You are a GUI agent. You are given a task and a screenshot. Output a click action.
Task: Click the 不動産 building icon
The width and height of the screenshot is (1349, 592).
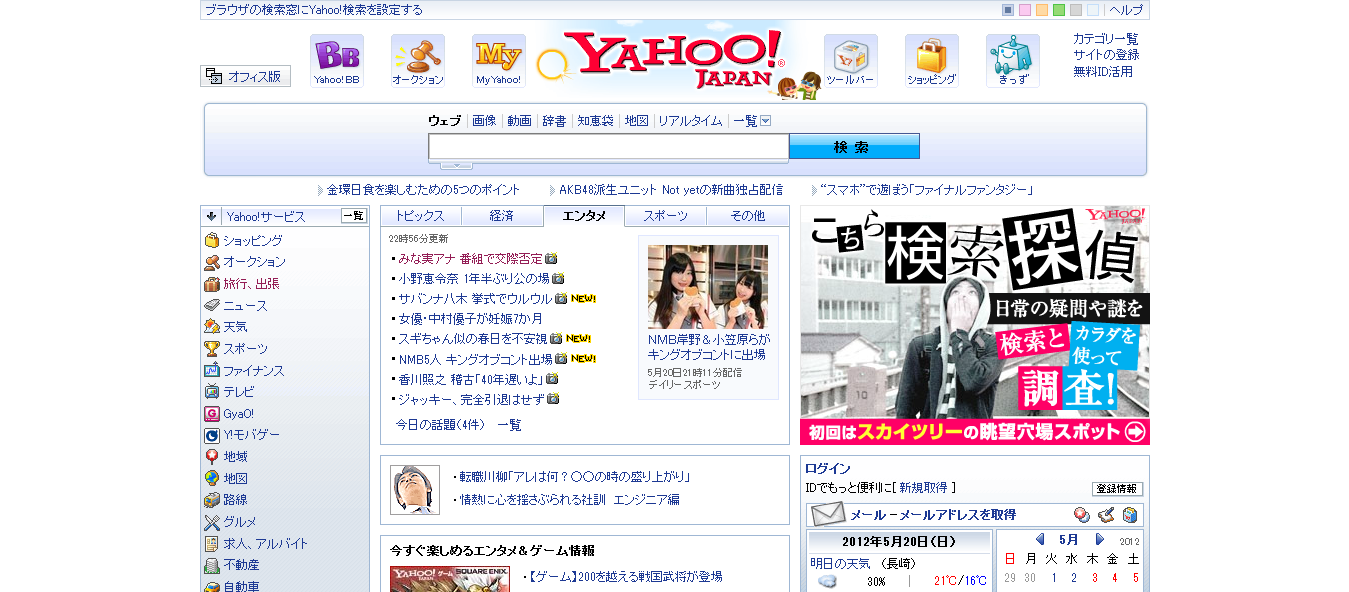coord(212,565)
